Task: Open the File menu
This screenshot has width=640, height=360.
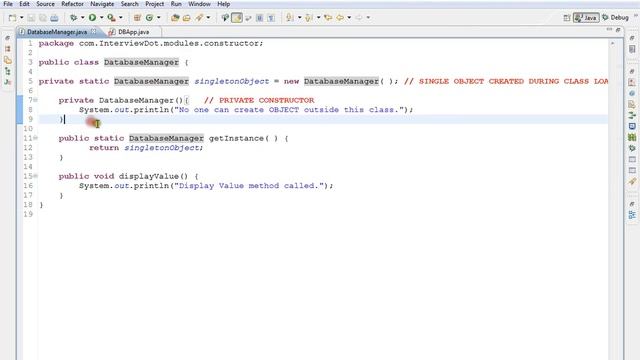Action: (x=8, y=4)
